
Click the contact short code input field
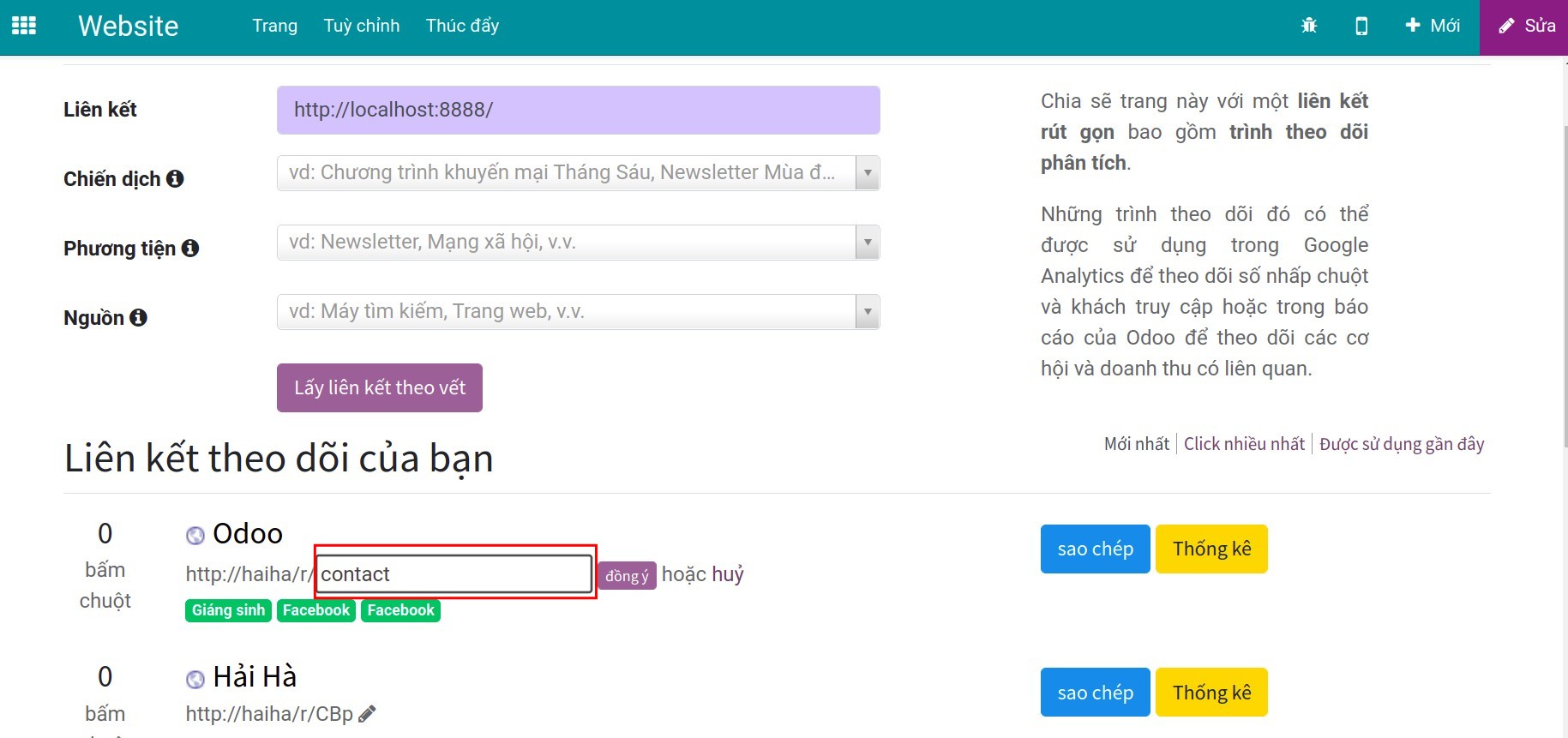point(454,573)
